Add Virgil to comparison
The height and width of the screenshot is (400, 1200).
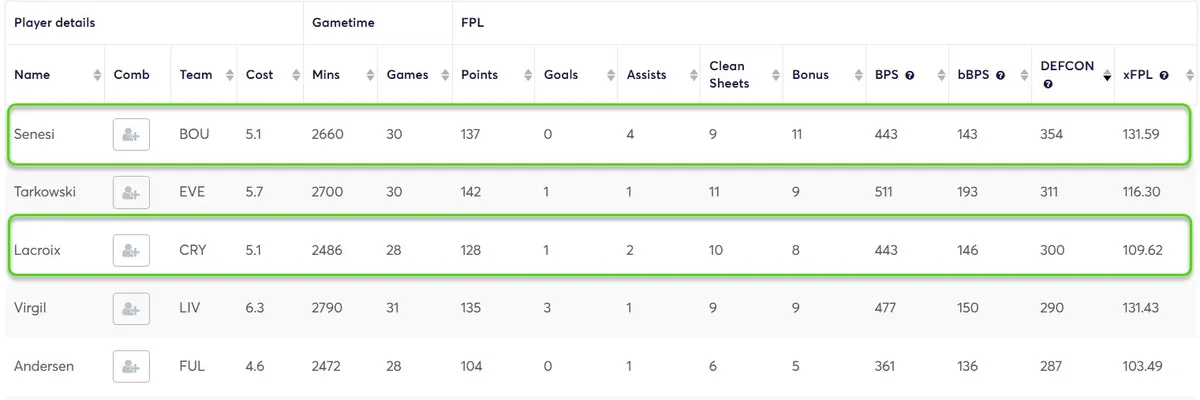131,309
